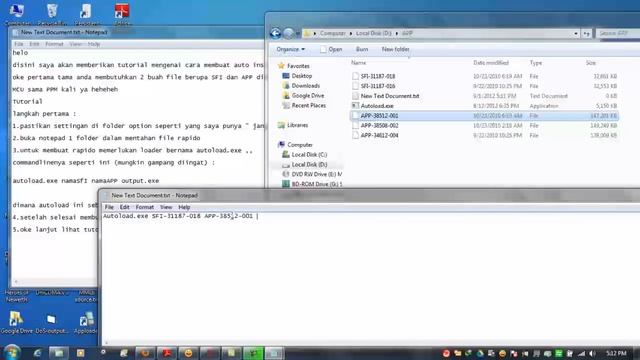This screenshot has height=360, width=640.
Task: Expand the arrow after Local Disk (D:) in the breadcrumb
Action: point(396,33)
